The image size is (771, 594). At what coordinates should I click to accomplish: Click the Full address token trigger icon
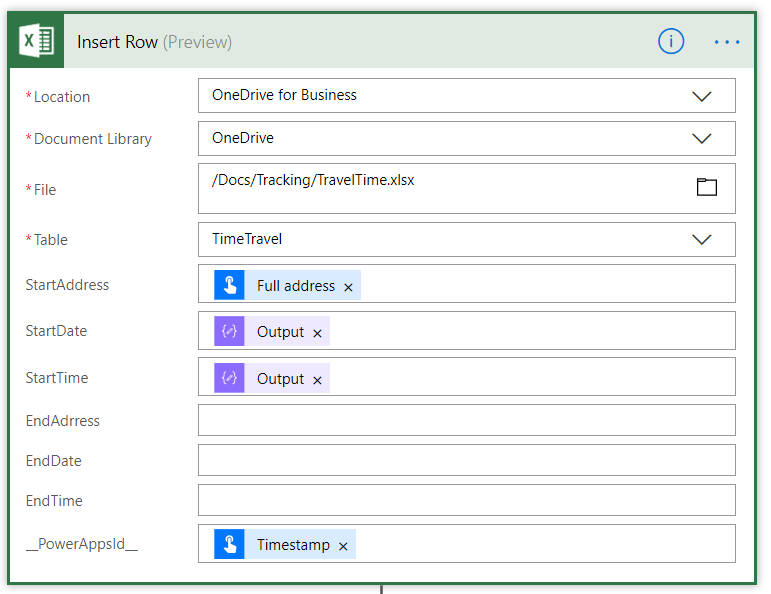pyautogui.click(x=229, y=286)
